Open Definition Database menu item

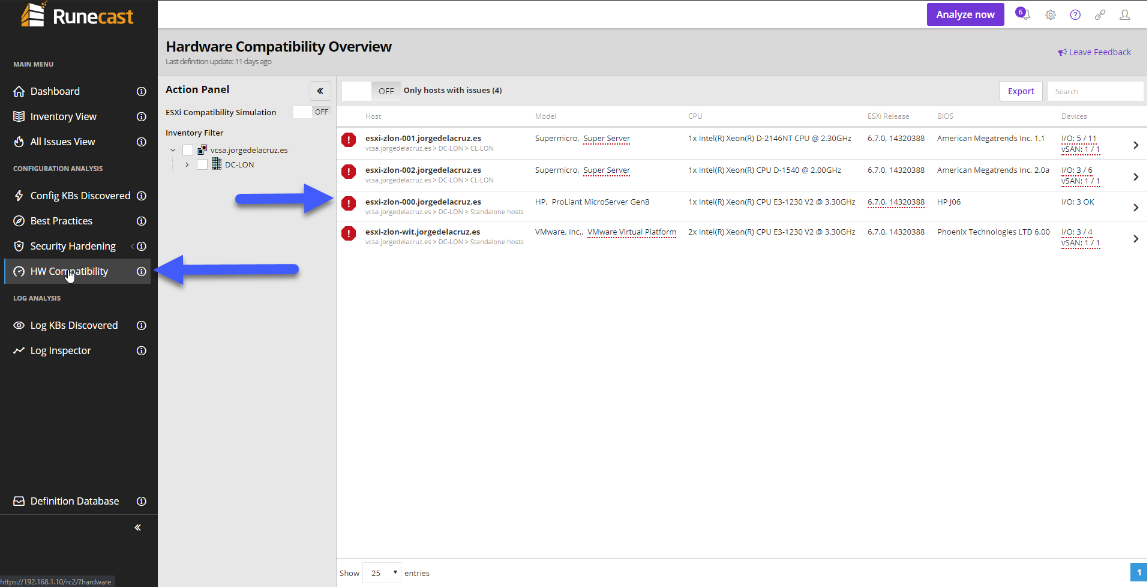(x=75, y=501)
